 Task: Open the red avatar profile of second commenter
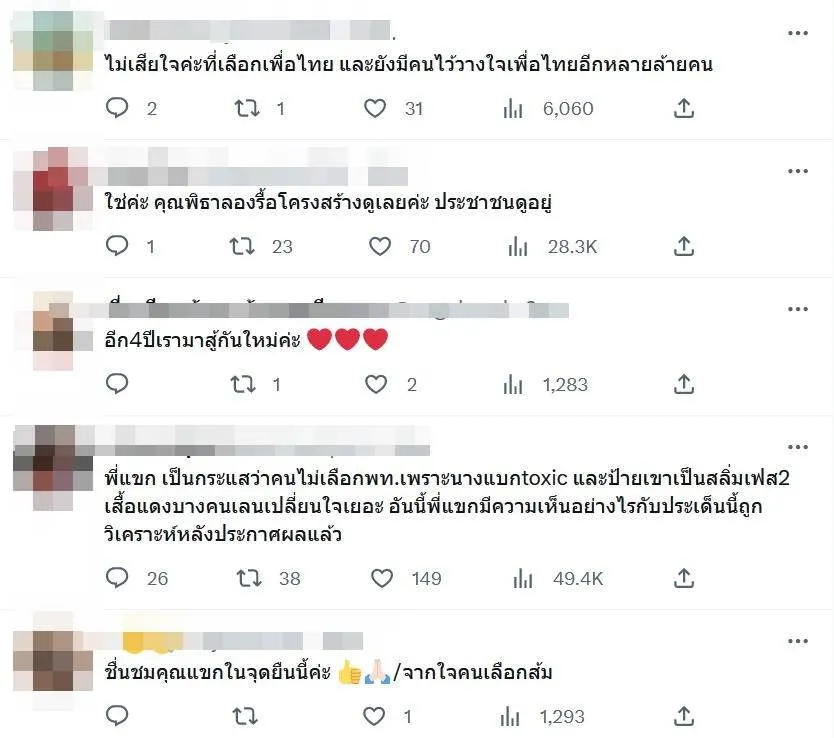[x=53, y=189]
